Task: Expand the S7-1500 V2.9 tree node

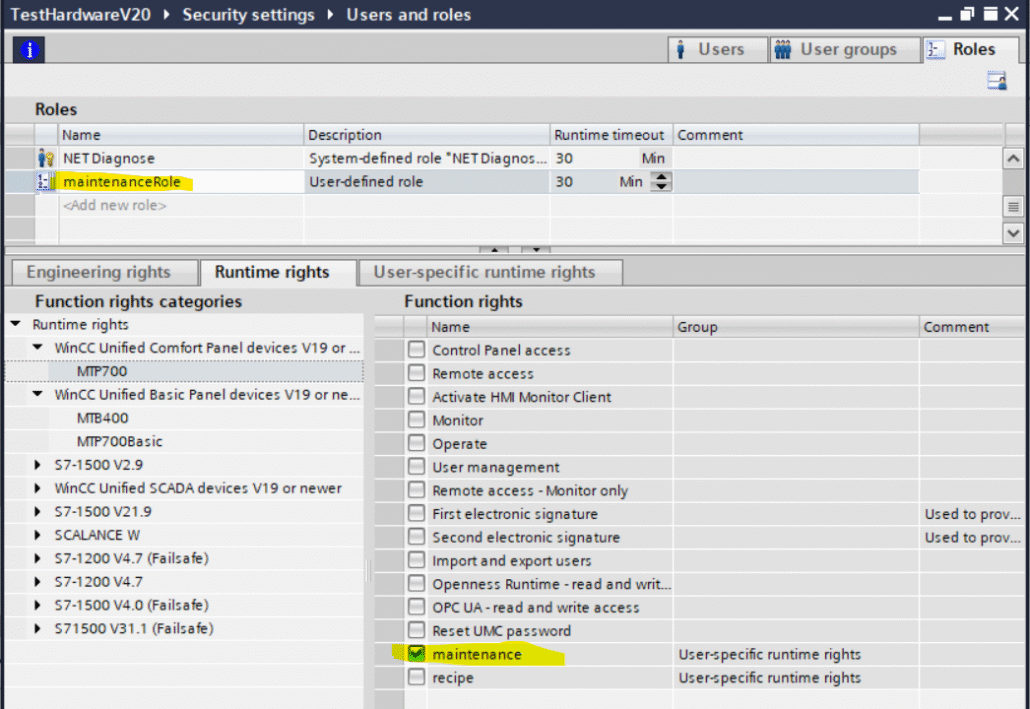Action: [39, 465]
